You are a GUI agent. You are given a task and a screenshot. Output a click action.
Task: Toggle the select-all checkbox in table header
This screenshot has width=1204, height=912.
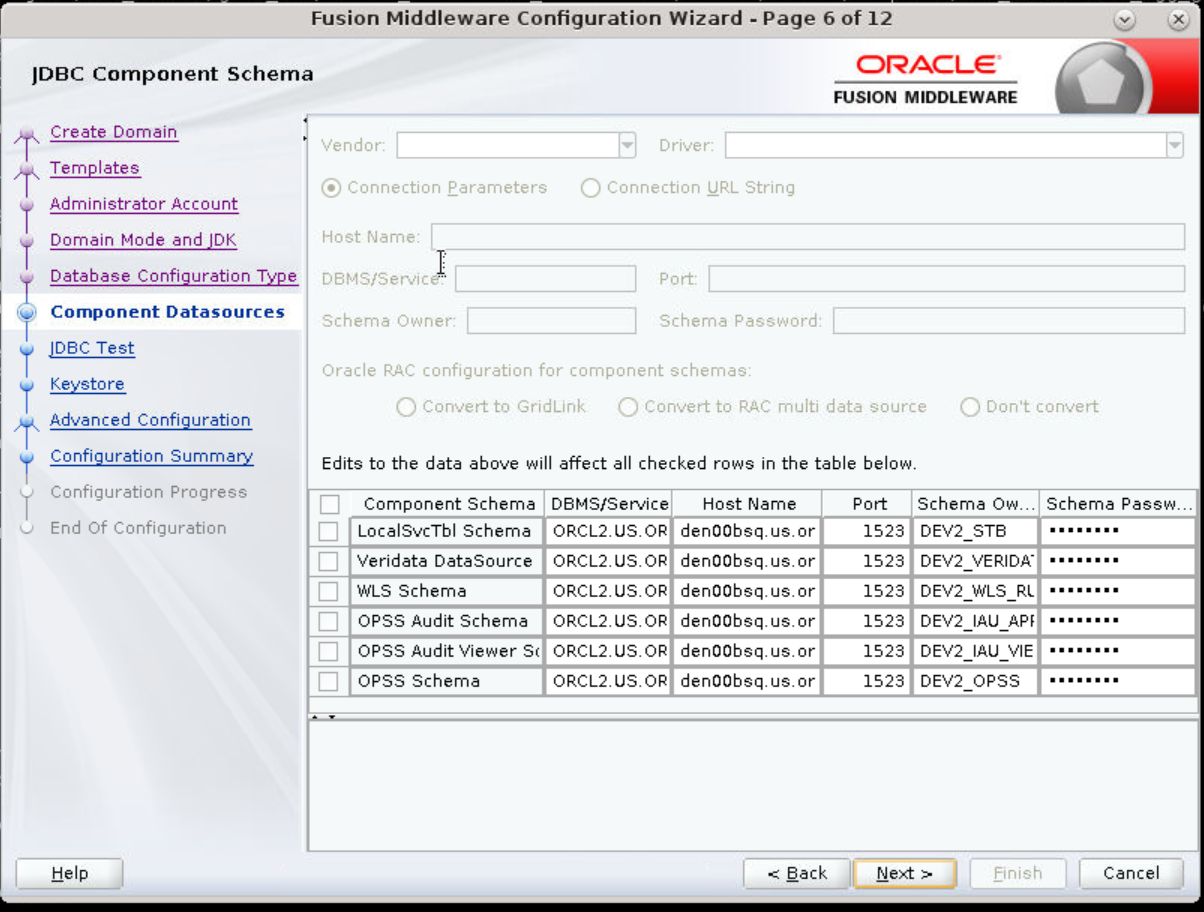click(x=329, y=504)
